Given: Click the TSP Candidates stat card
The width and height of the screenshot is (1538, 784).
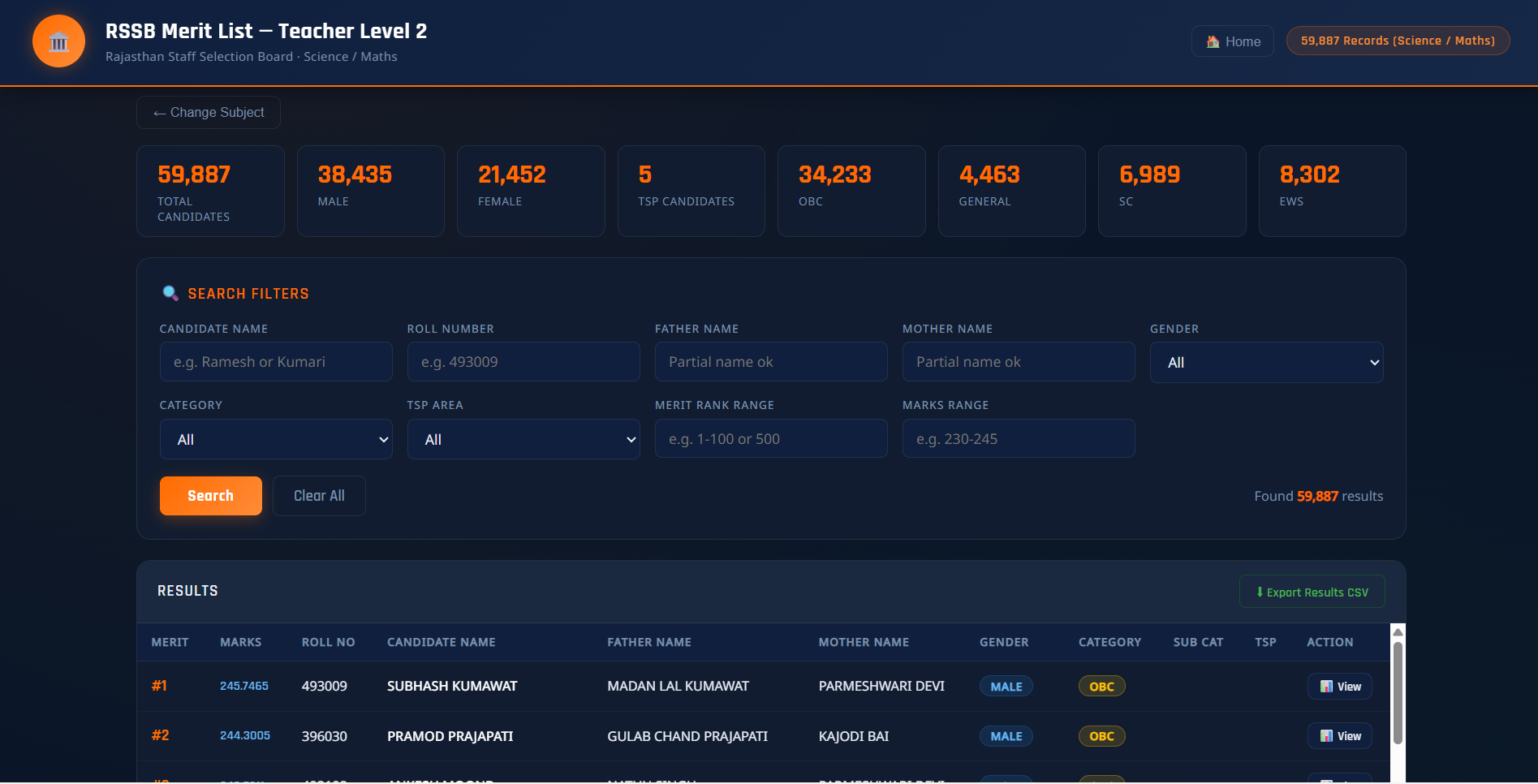Looking at the screenshot, I should [691, 192].
